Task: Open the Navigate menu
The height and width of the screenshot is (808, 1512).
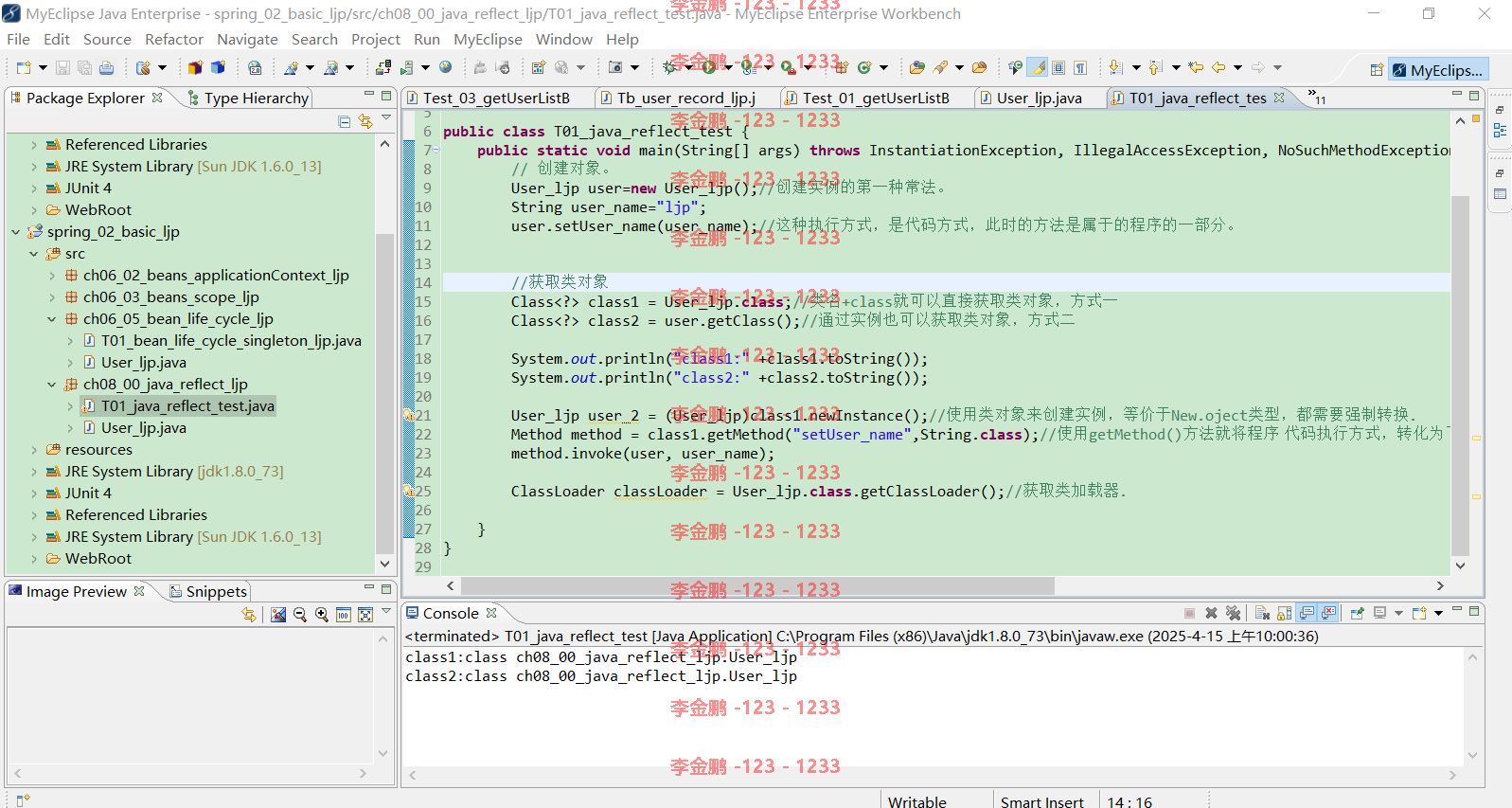Action: pyautogui.click(x=247, y=39)
